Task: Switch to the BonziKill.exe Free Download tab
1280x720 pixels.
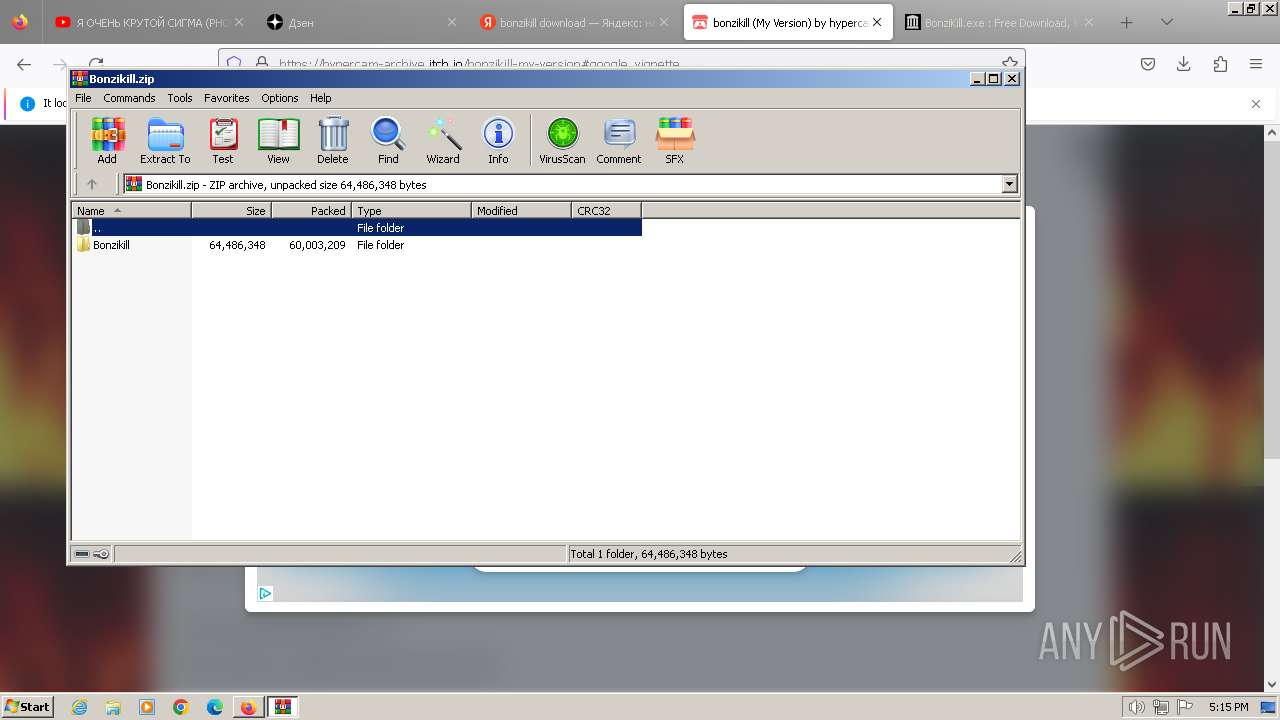Action: [x=999, y=22]
